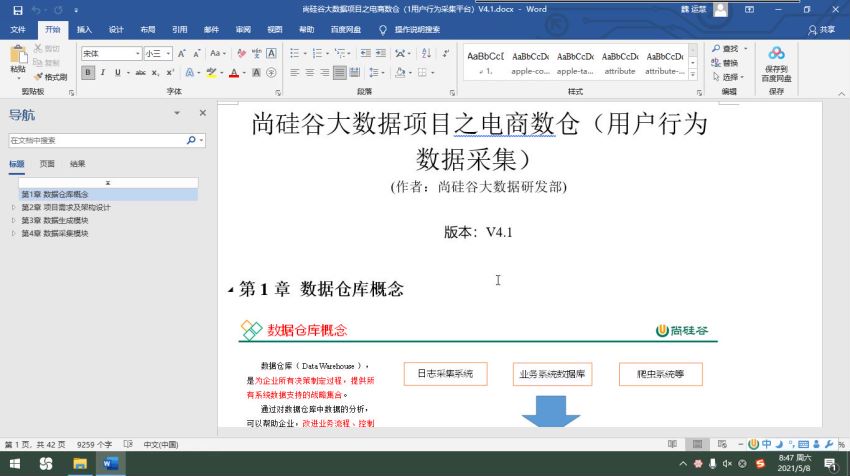The height and width of the screenshot is (476, 850).
Task: Apply distributed alignment
Action: [355, 72]
